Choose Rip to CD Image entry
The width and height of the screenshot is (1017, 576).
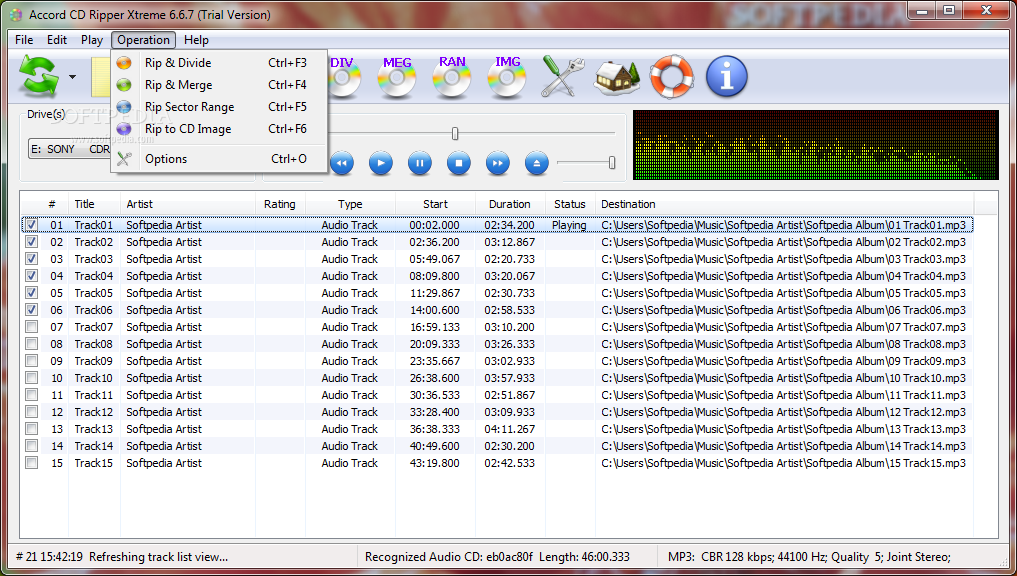(x=219, y=129)
